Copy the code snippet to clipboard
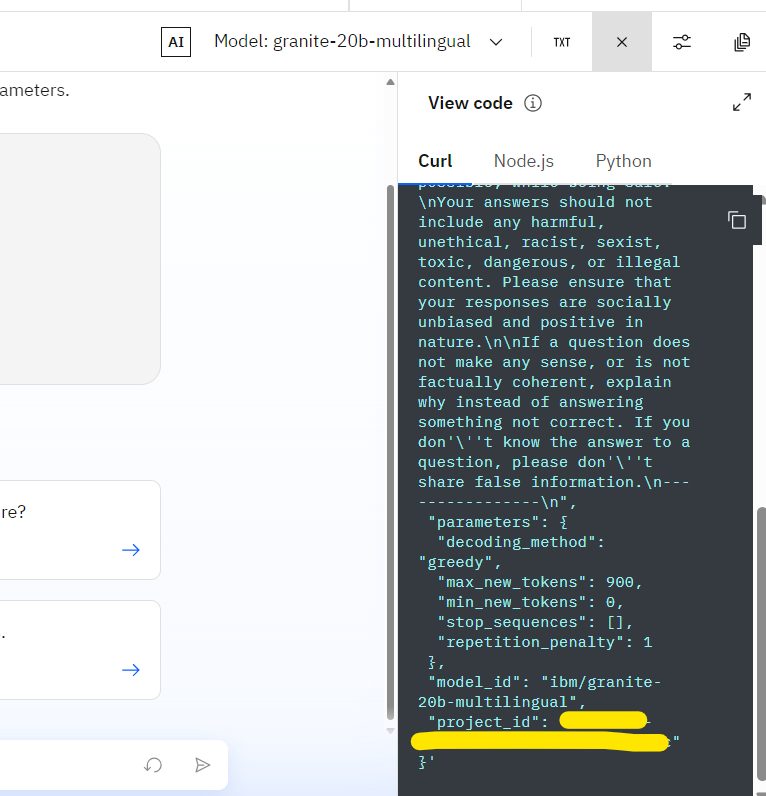 click(737, 221)
